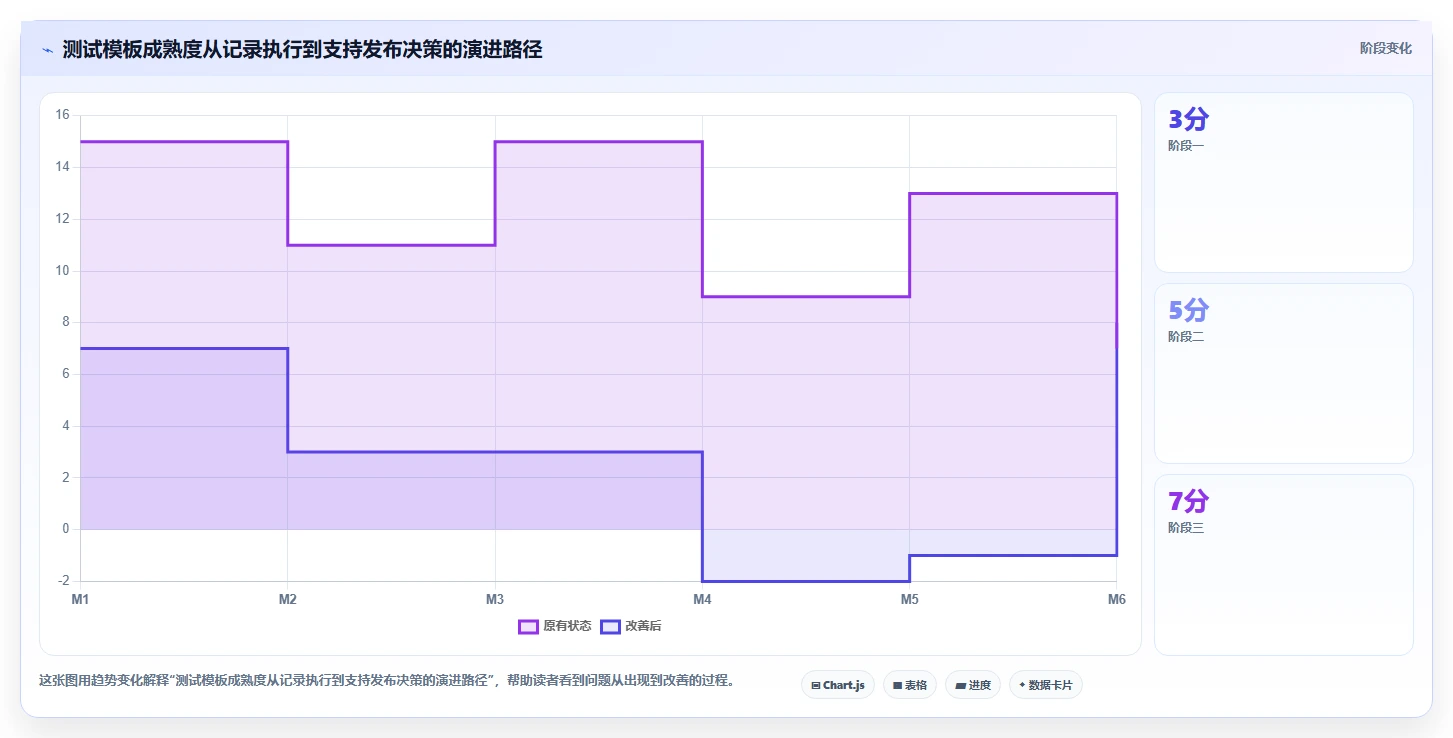
Task: Click the purple 原有状态 legend swatch
Action: coord(528,627)
